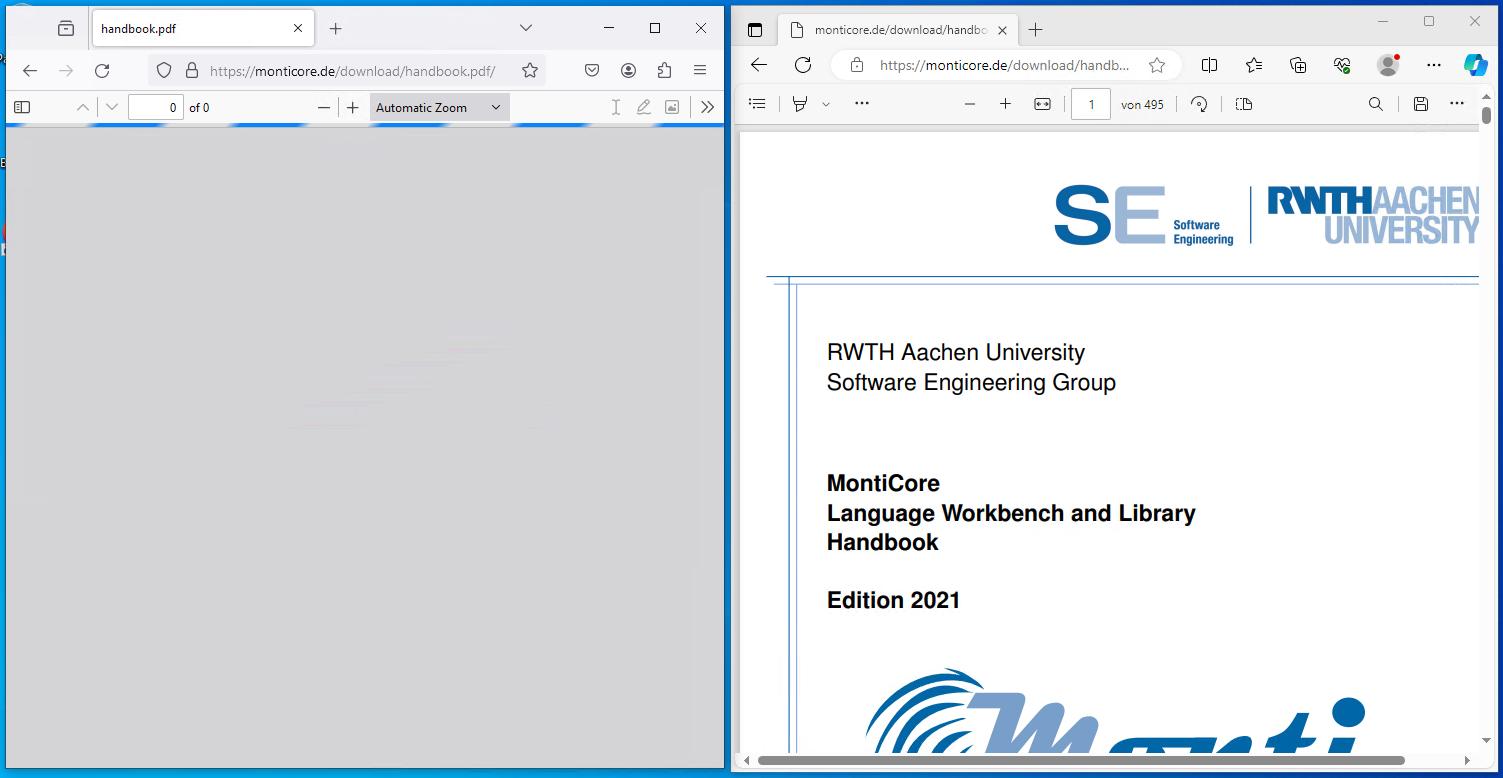This screenshot has width=1503, height=778.
Task: Toggle Firefox PDF sidebar
Action: click(22, 107)
